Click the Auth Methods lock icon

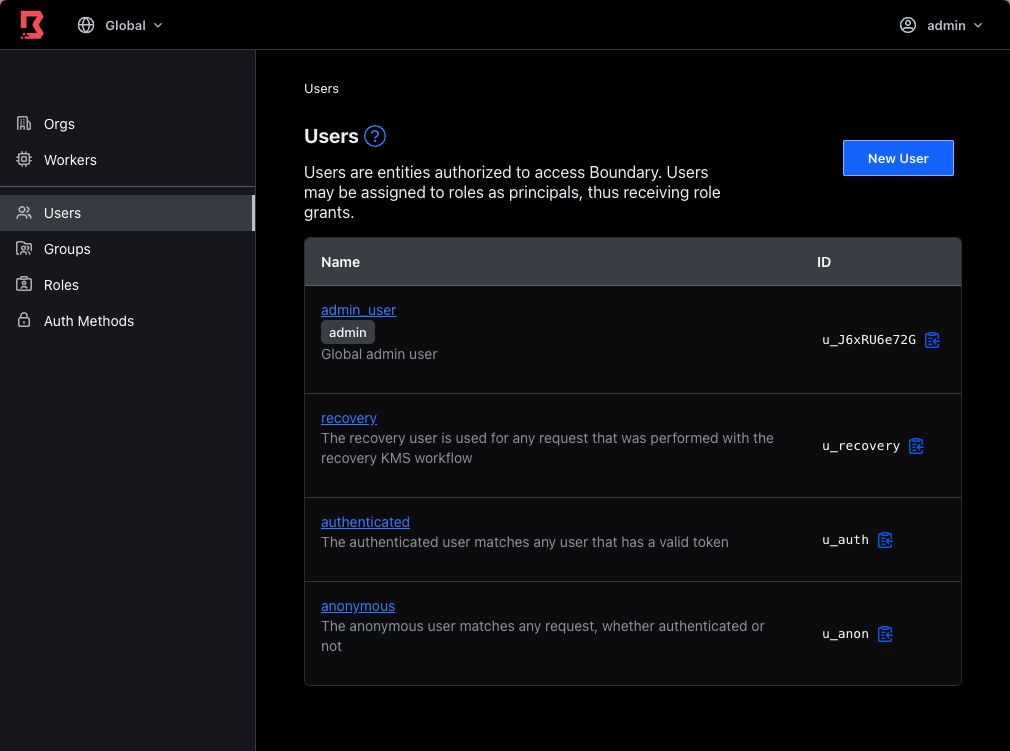tap(24, 320)
